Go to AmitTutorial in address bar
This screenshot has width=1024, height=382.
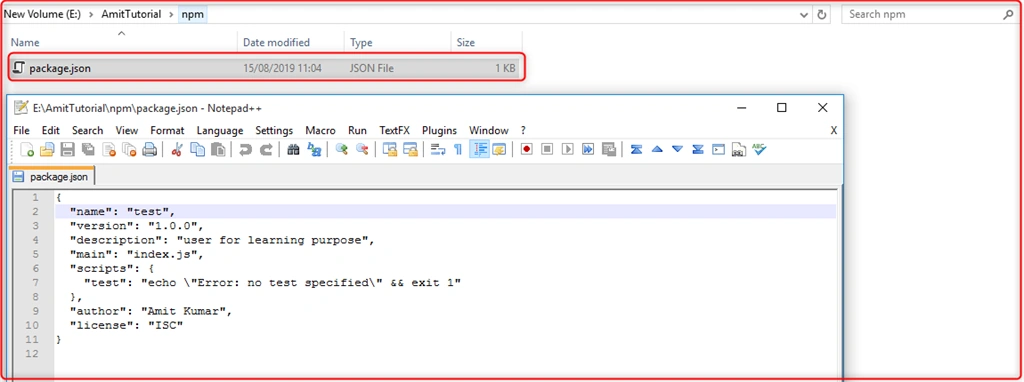pos(131,14)
